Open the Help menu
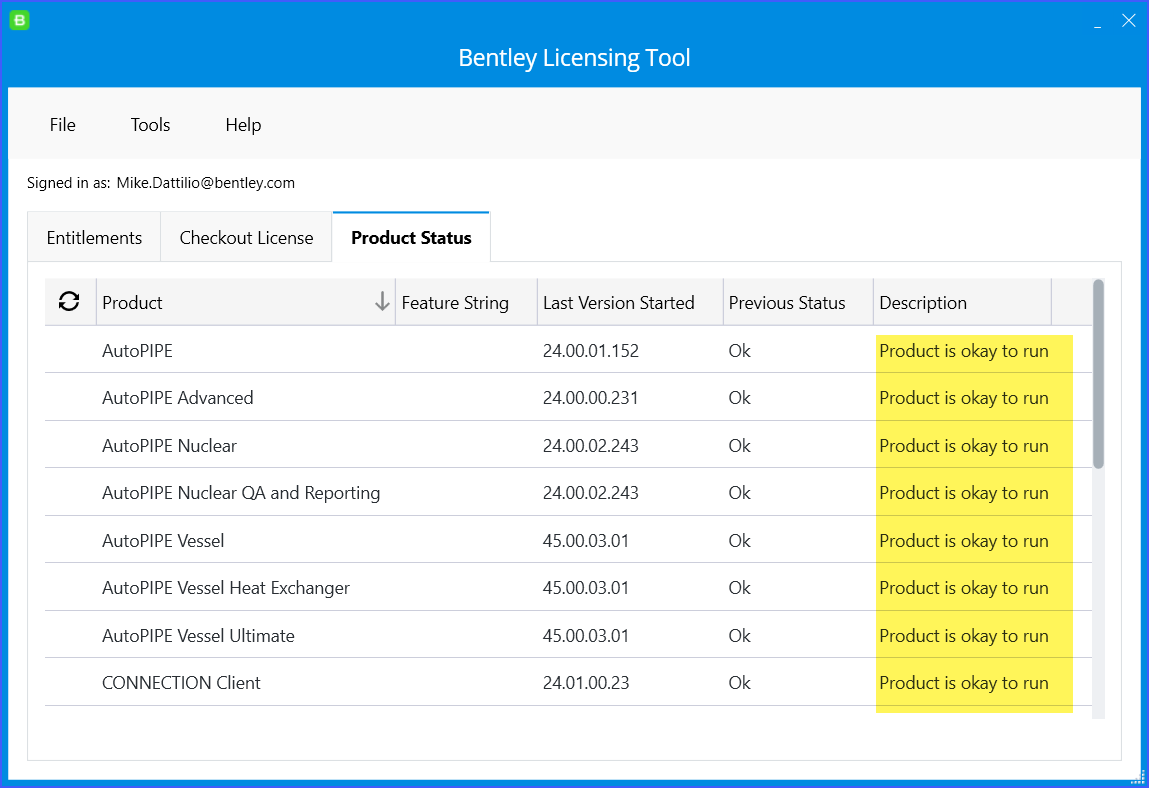1149x788 pixels. [243, 125]
